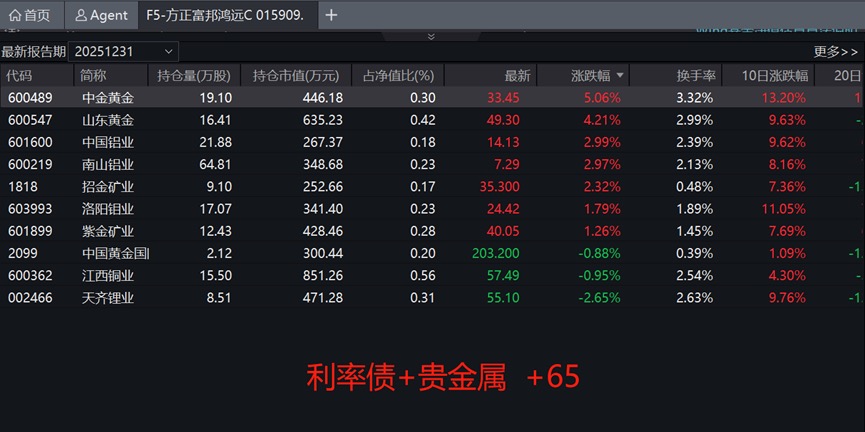The height and width of the screenshot is (432, 865).
Task: Open the 首页 home tab
Action: coord(32,15)
